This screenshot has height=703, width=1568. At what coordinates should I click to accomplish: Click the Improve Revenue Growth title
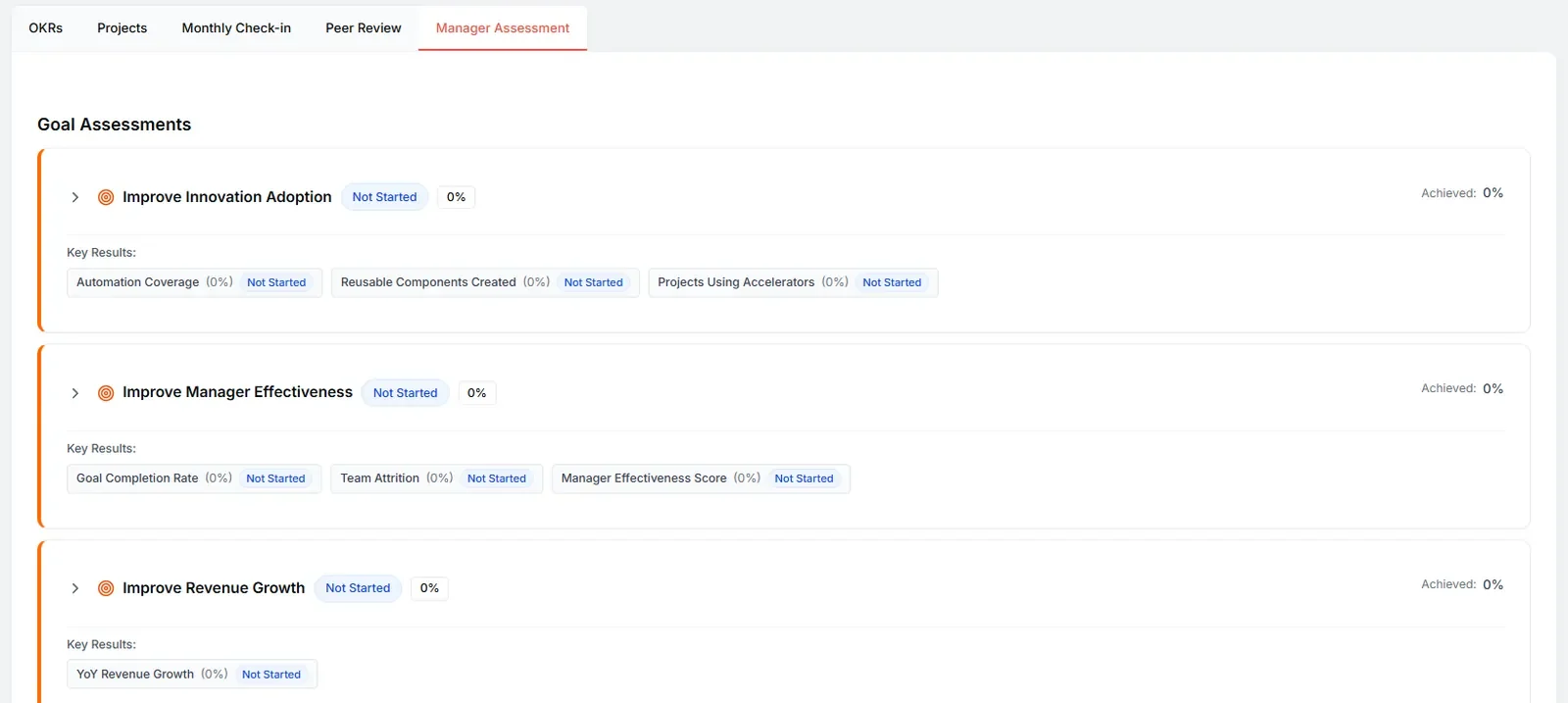pyautogui.click(x=214, y=588)
